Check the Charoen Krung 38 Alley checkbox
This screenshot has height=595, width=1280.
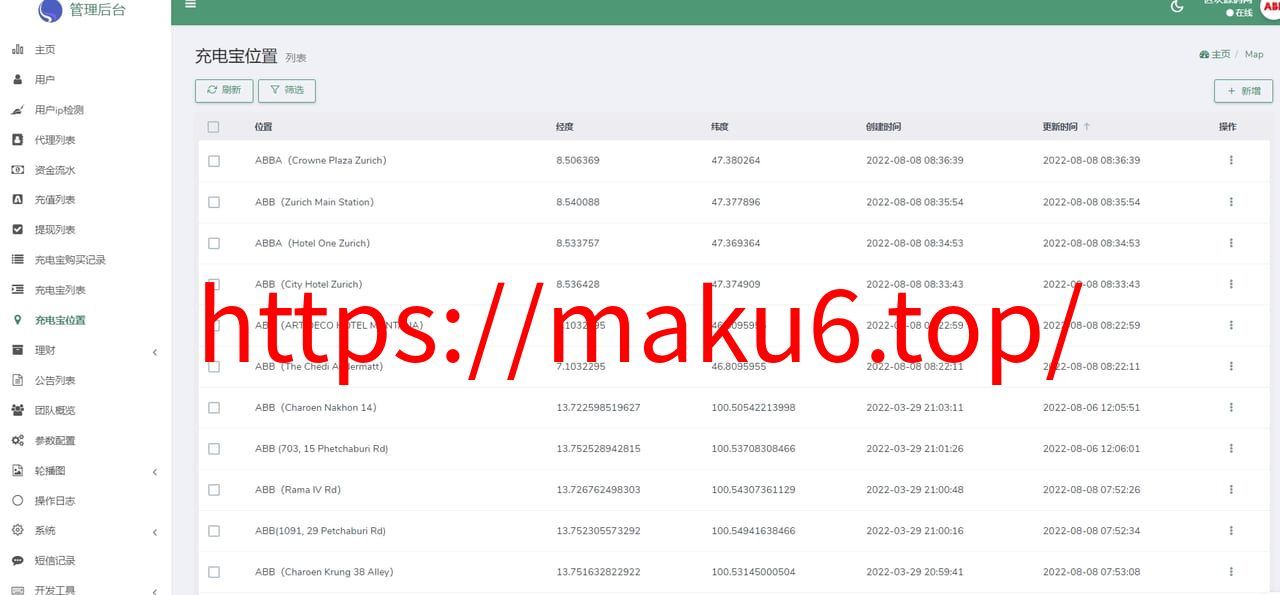214,572
